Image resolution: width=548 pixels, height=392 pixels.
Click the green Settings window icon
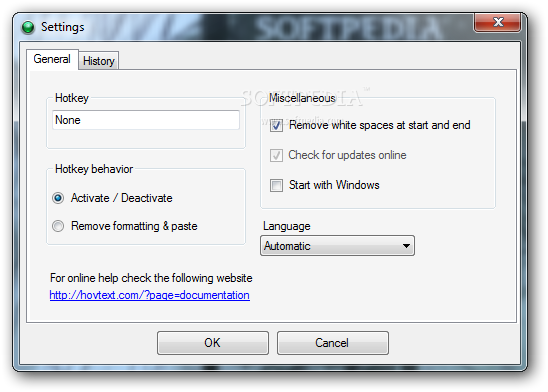[28, 27]
